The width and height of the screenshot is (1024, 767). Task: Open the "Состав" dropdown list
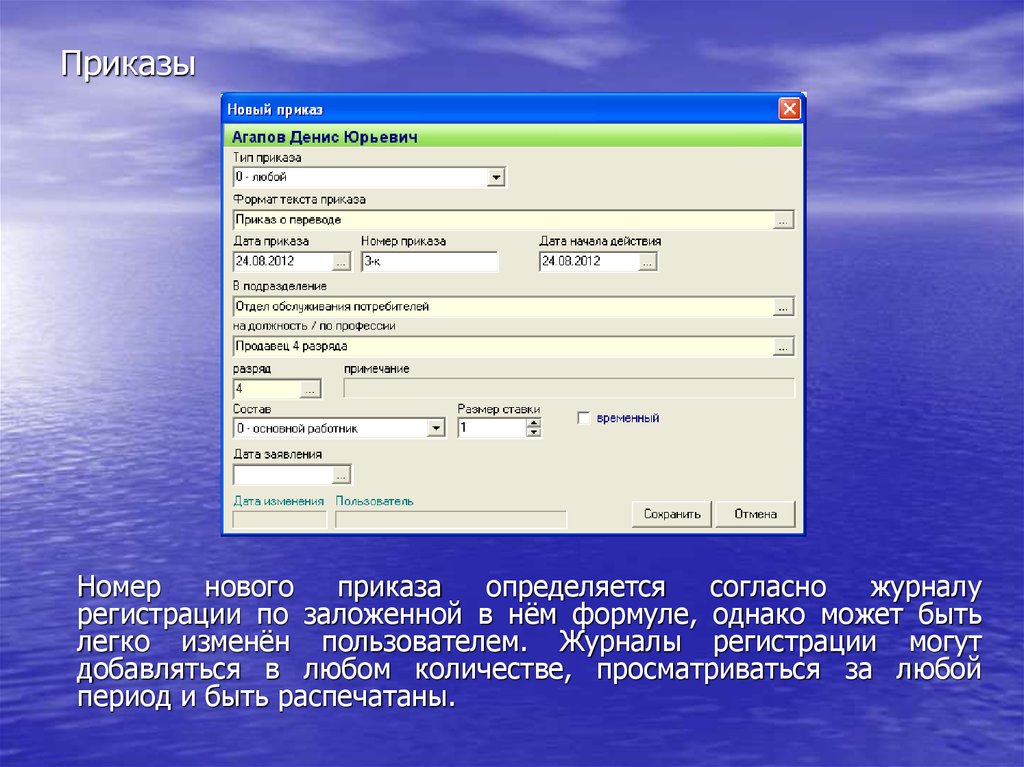point(438,426)
